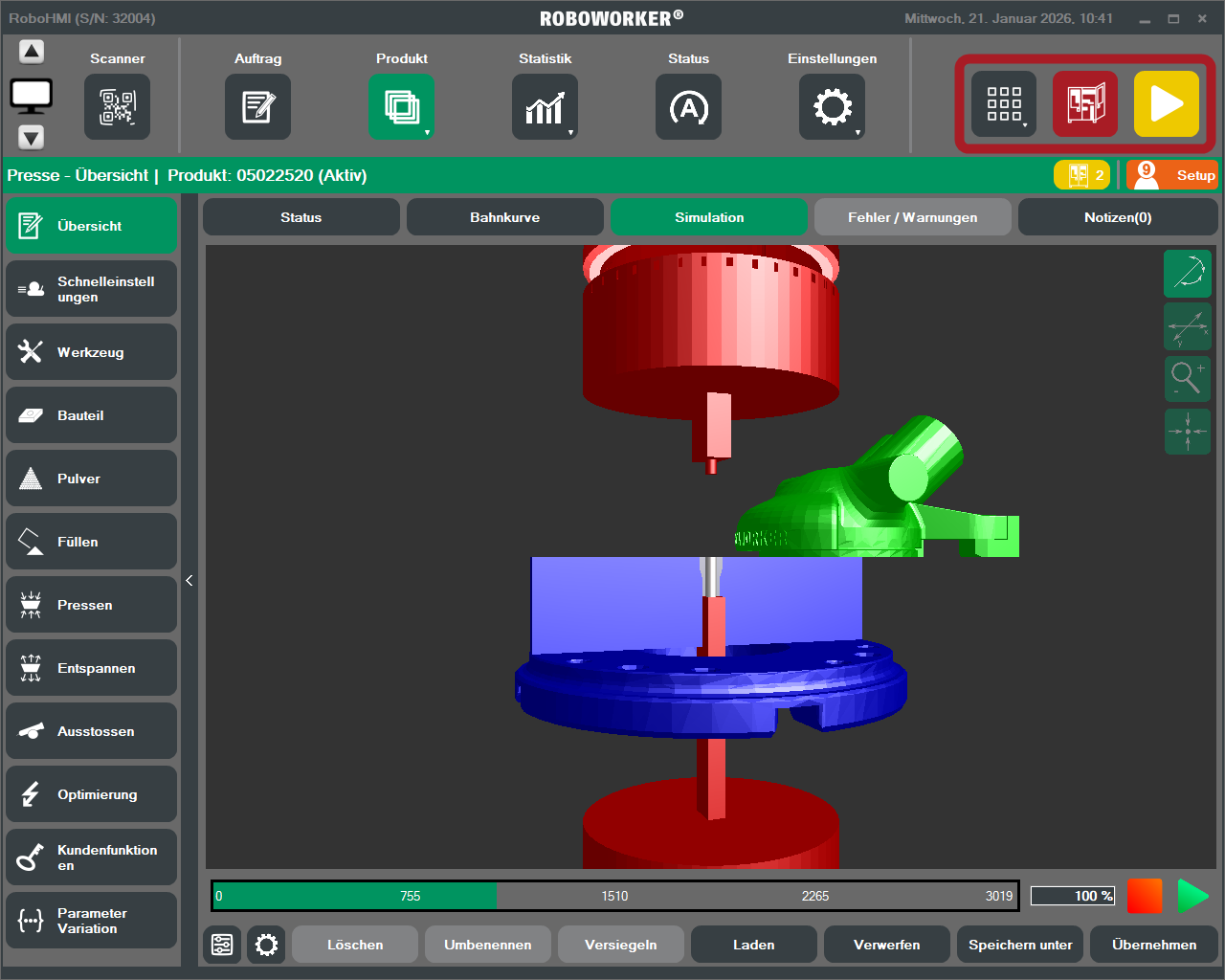Stop the simulation with the red button

pyautogui.click(x=1145, y=896)
